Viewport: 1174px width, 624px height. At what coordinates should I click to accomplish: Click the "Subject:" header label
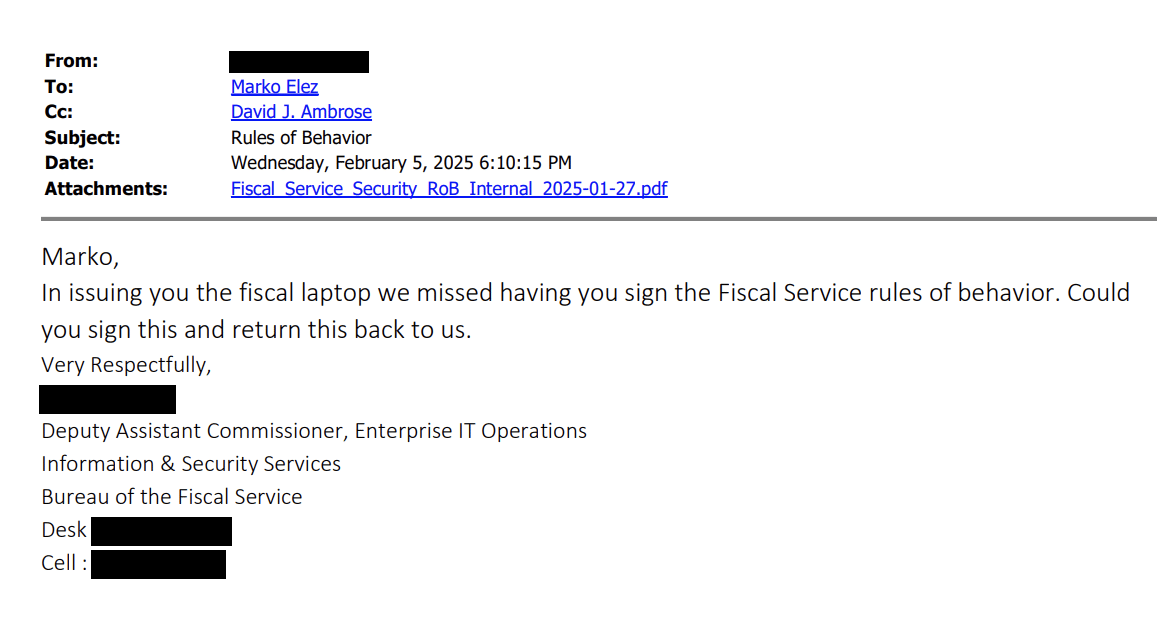pyautogui.click(x=82, y=138)
